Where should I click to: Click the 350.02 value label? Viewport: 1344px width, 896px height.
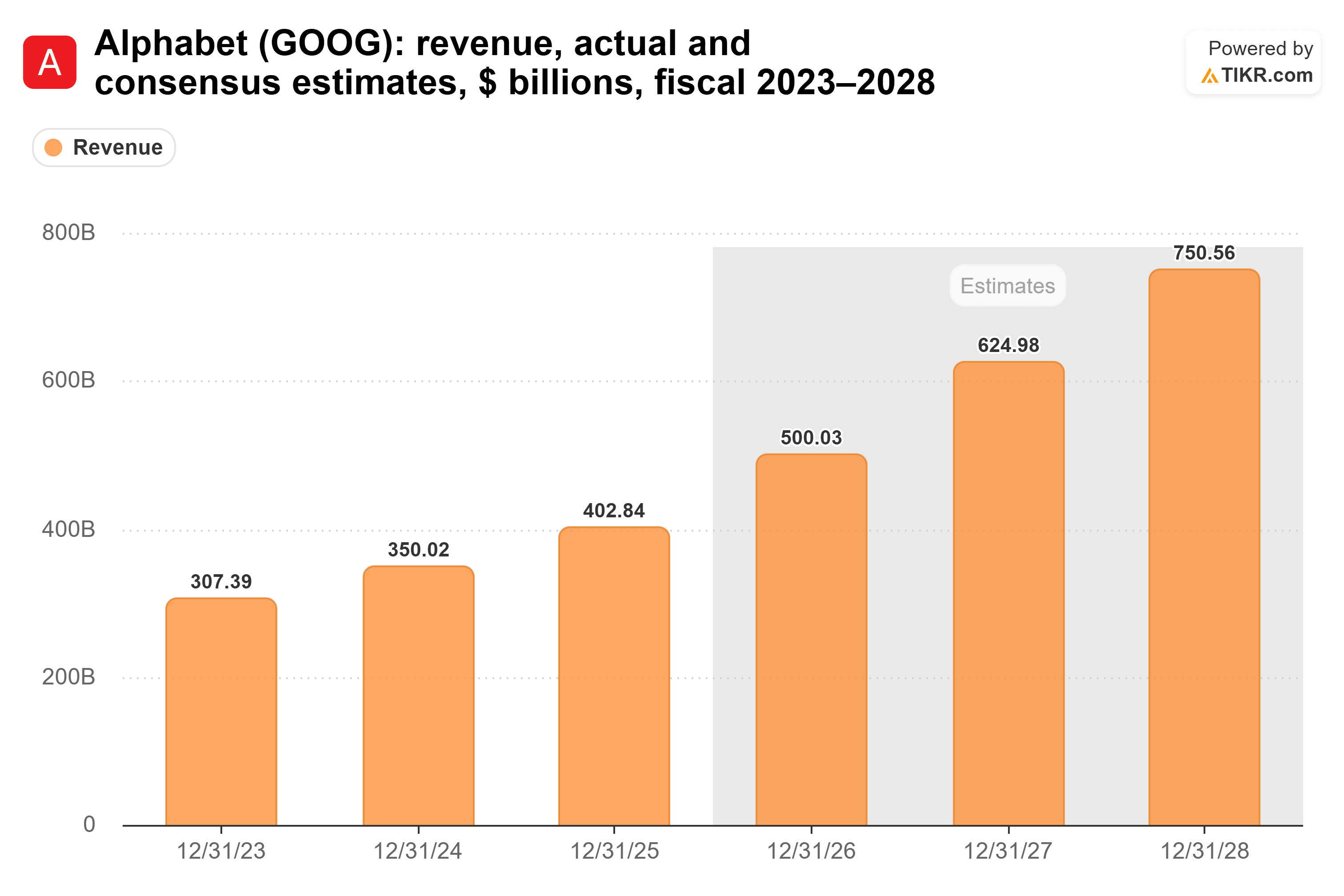(x=418, y=550)
